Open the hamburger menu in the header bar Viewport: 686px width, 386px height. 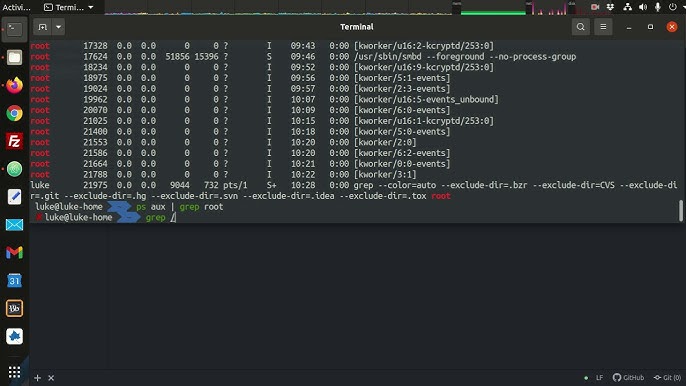(x=603, y=27)
